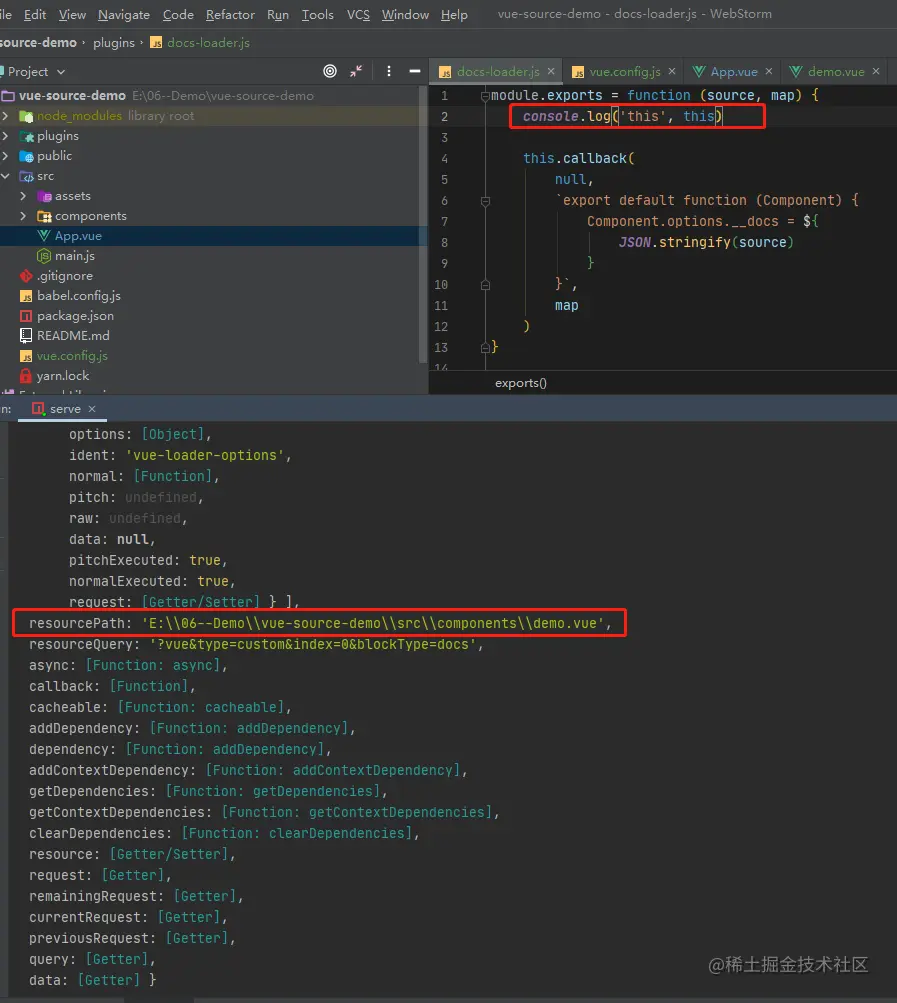Click the vue-source-demo project root
The width and height of the screenshot is (897, 1003).
[x=72, y=95]
